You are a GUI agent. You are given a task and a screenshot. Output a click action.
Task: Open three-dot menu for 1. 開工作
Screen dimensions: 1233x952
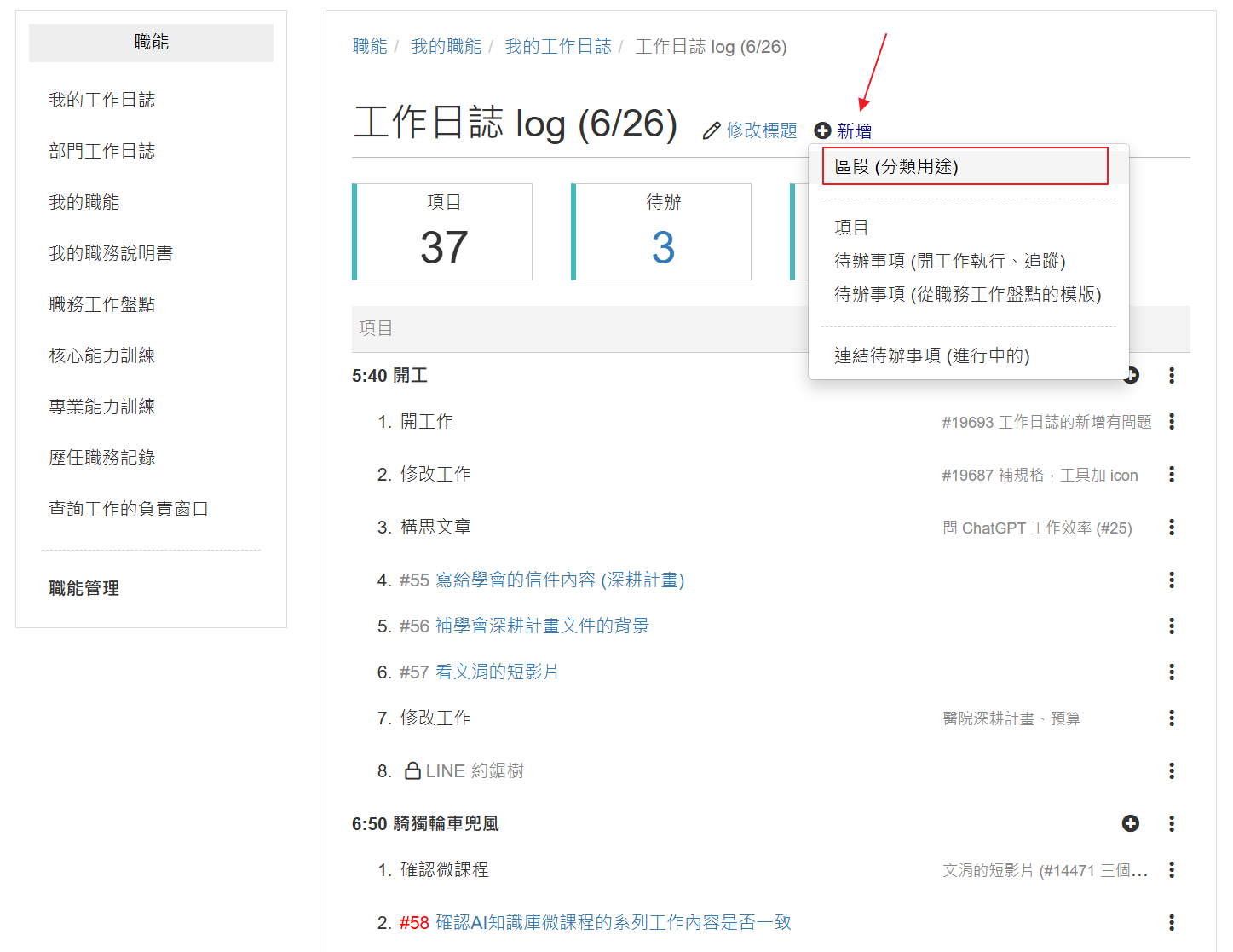point(1172,422)
